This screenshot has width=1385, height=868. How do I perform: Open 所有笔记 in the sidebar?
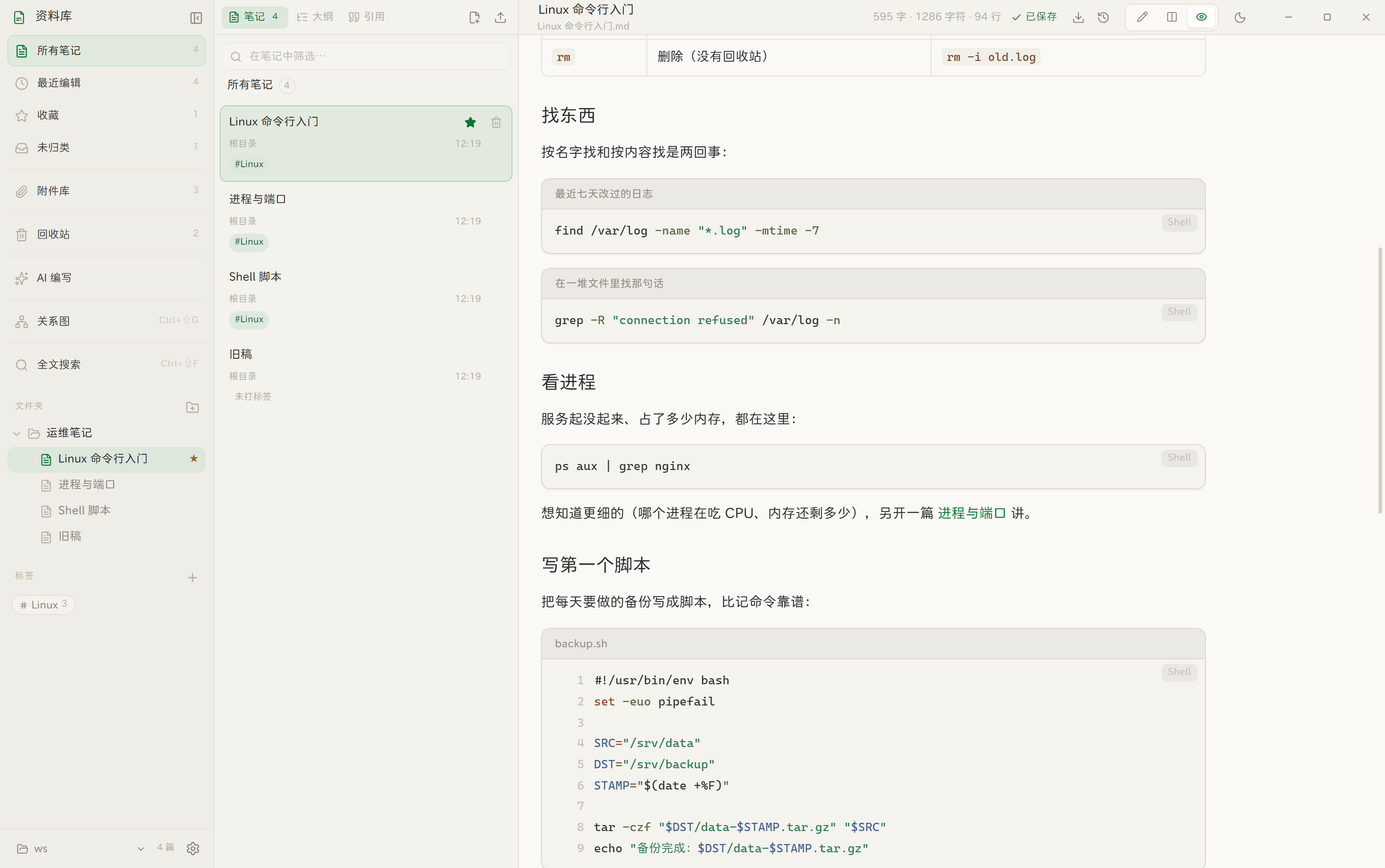click(x=107, y=50)
